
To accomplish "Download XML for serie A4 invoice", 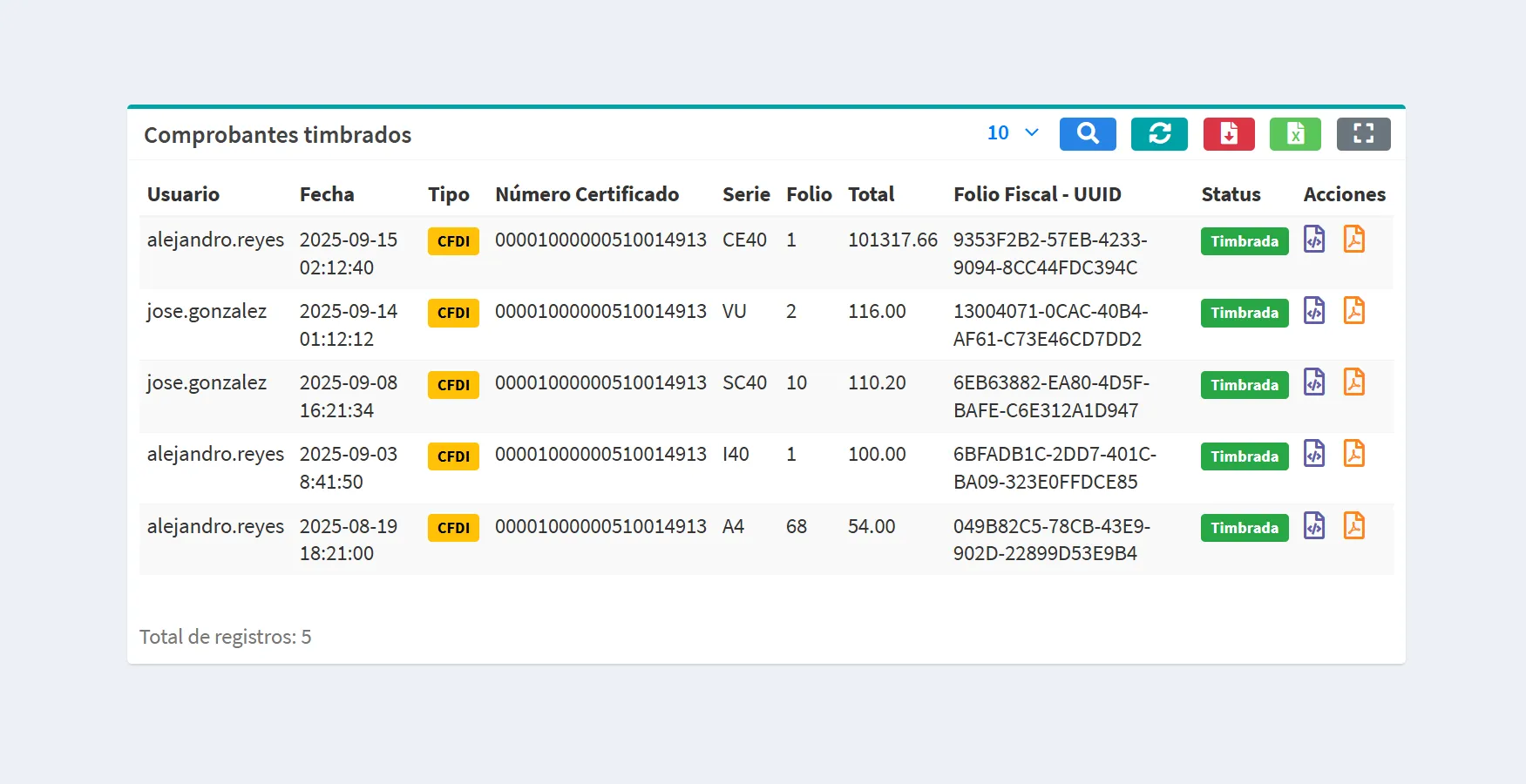I will click(1314, 525).
